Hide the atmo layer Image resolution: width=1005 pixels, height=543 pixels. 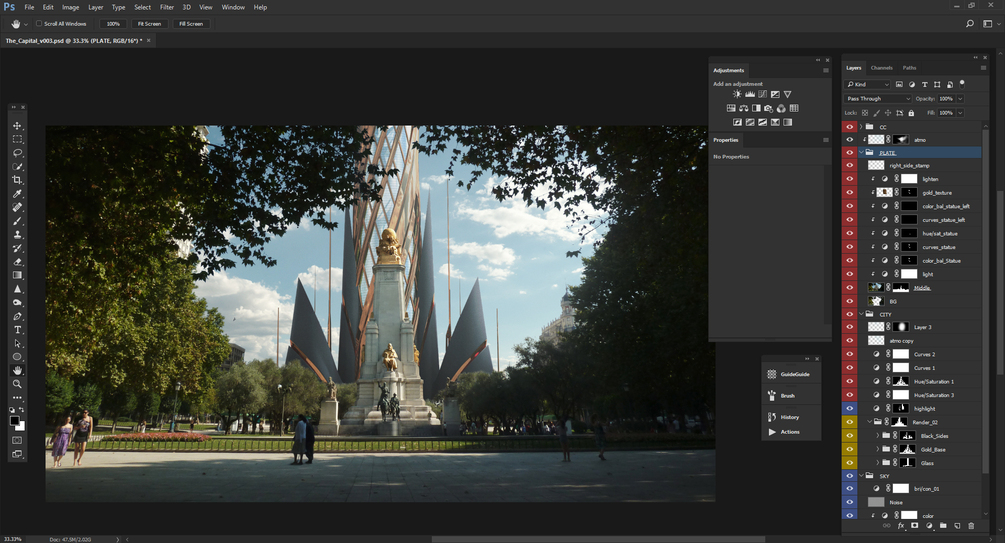click(x=849, y=140)
